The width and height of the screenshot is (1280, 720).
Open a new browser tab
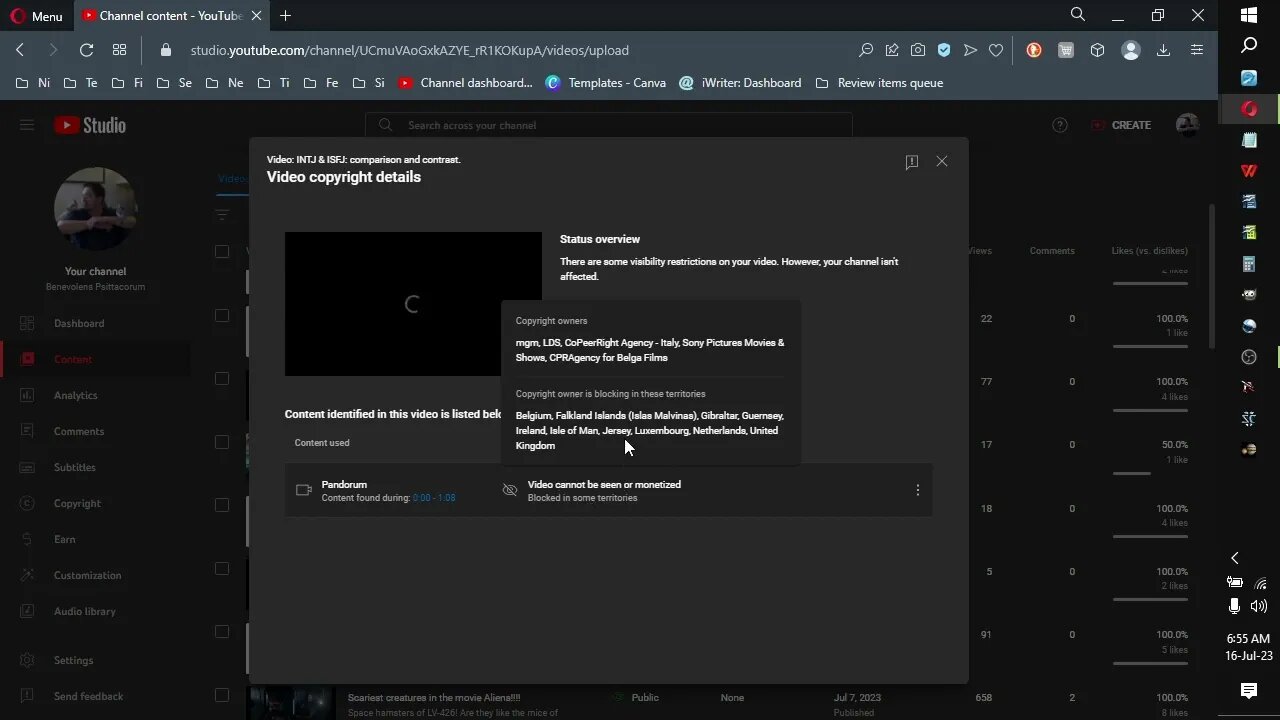tap(285, 16)
